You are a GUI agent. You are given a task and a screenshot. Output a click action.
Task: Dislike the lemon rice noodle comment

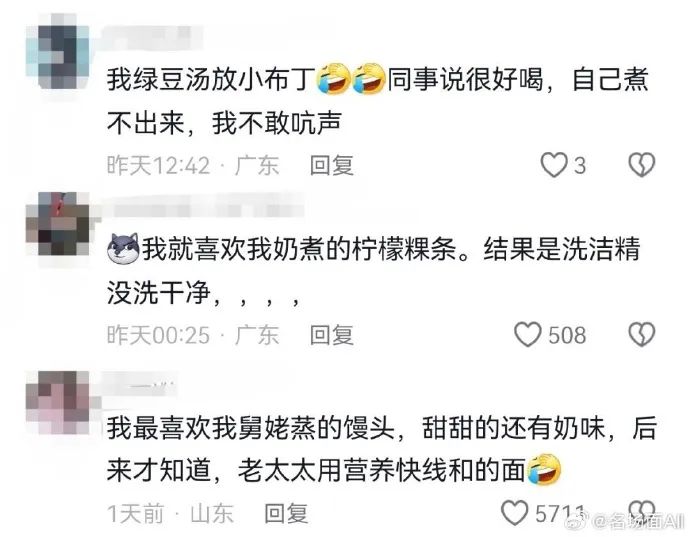click(642, 335)
